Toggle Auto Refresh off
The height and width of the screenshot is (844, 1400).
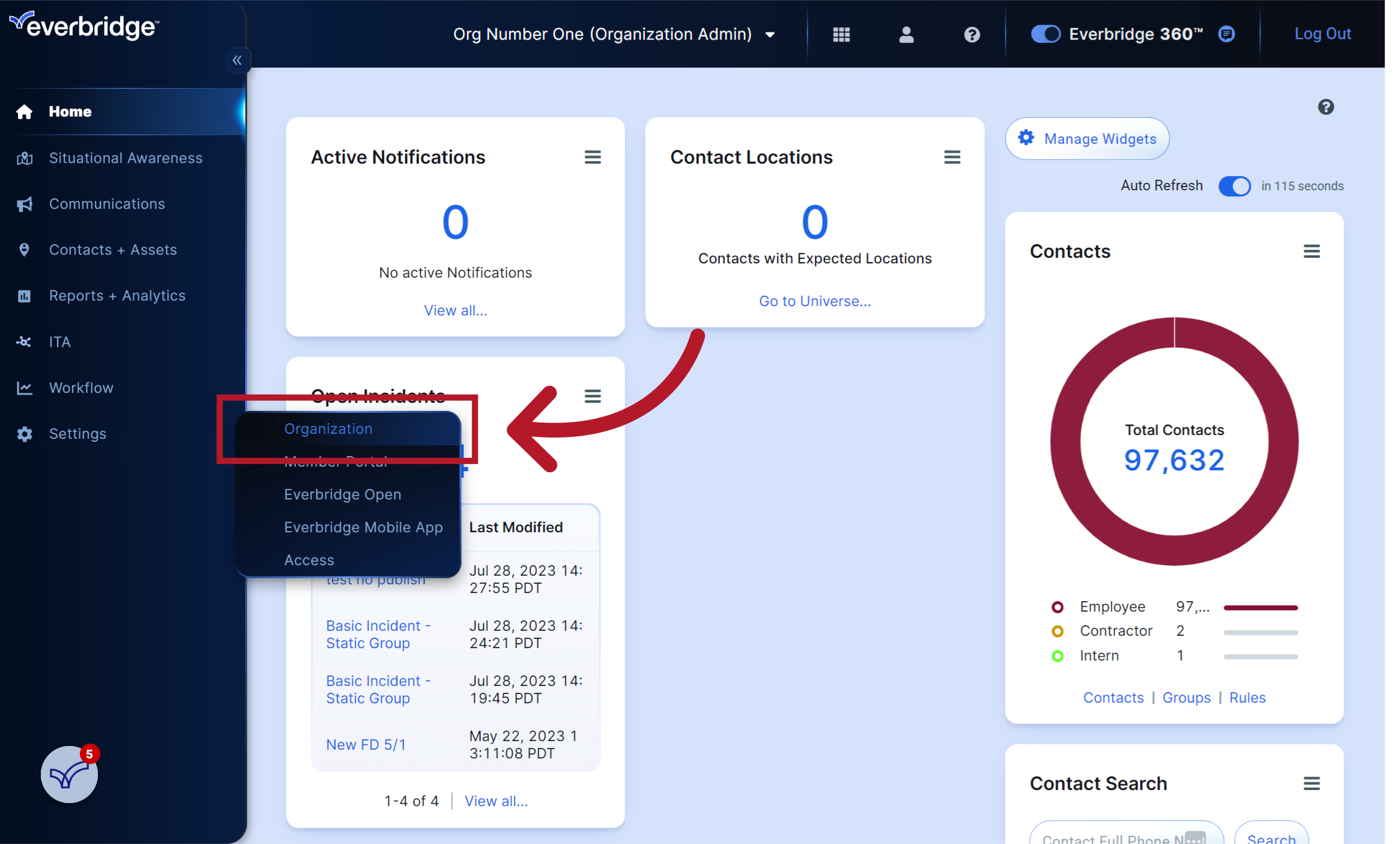pyautogui.click(x=1235, y=186)
